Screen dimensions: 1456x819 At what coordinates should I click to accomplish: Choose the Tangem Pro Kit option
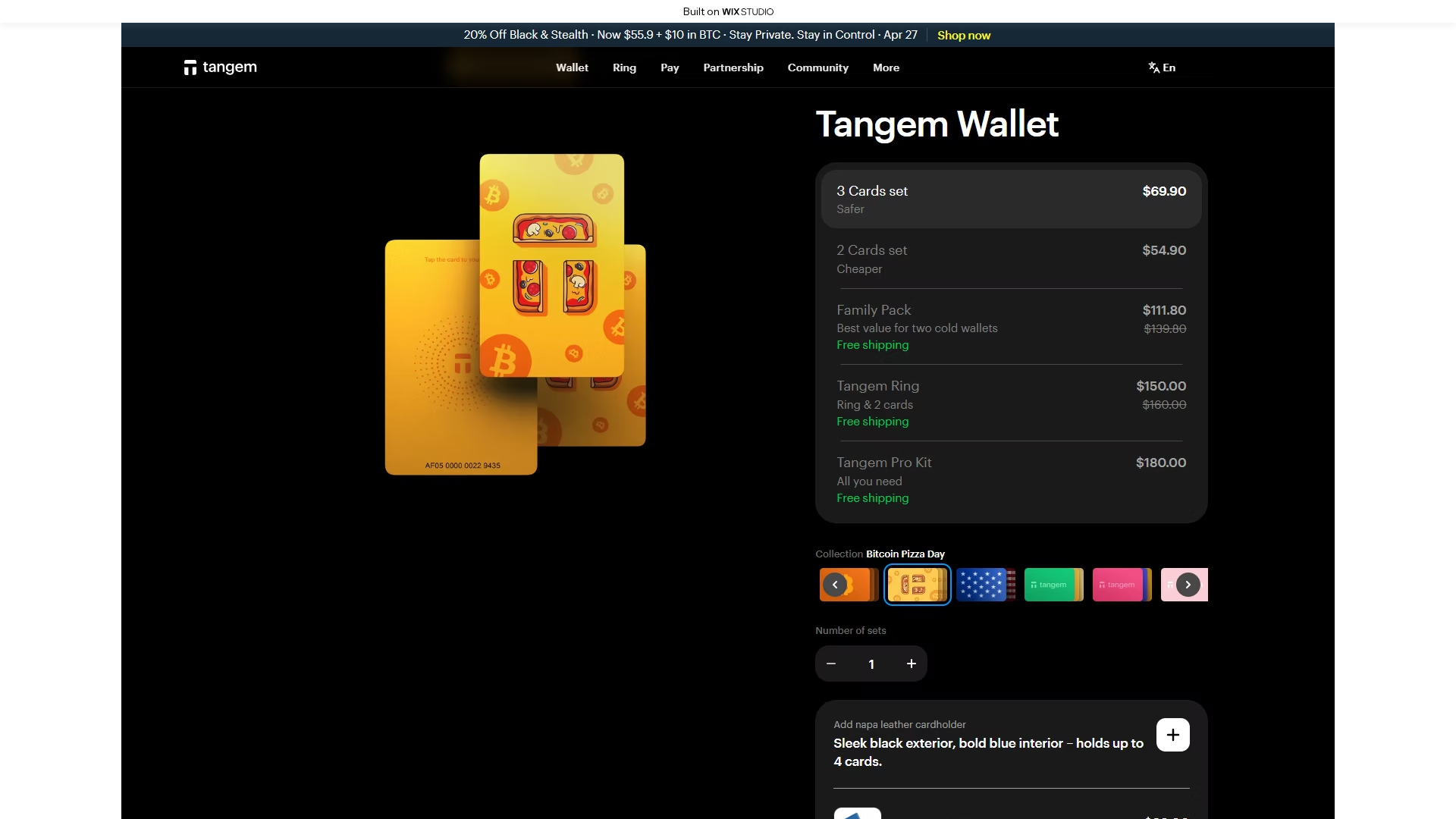1012,479
